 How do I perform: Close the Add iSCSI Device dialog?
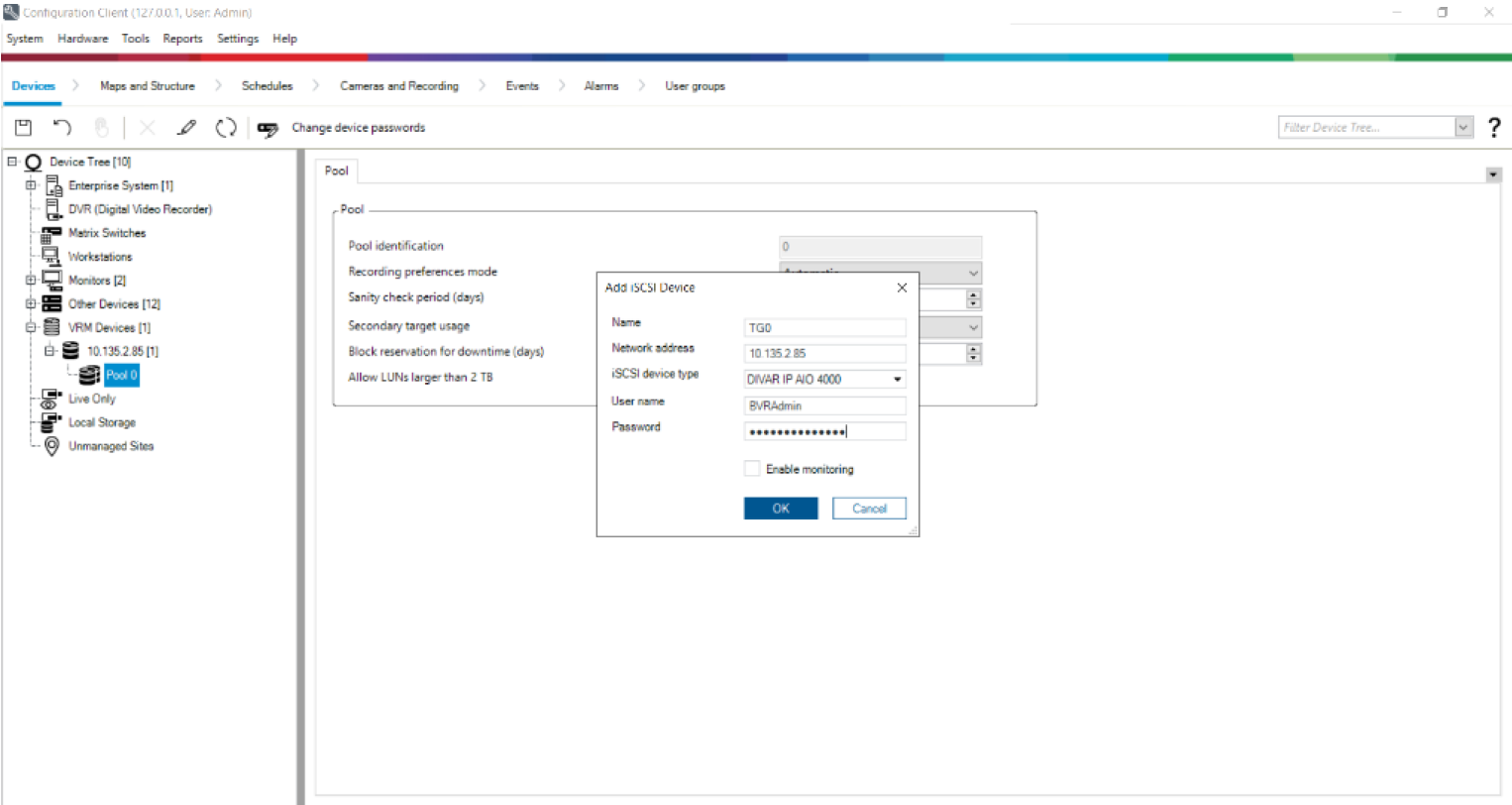(x=902, y=287)
